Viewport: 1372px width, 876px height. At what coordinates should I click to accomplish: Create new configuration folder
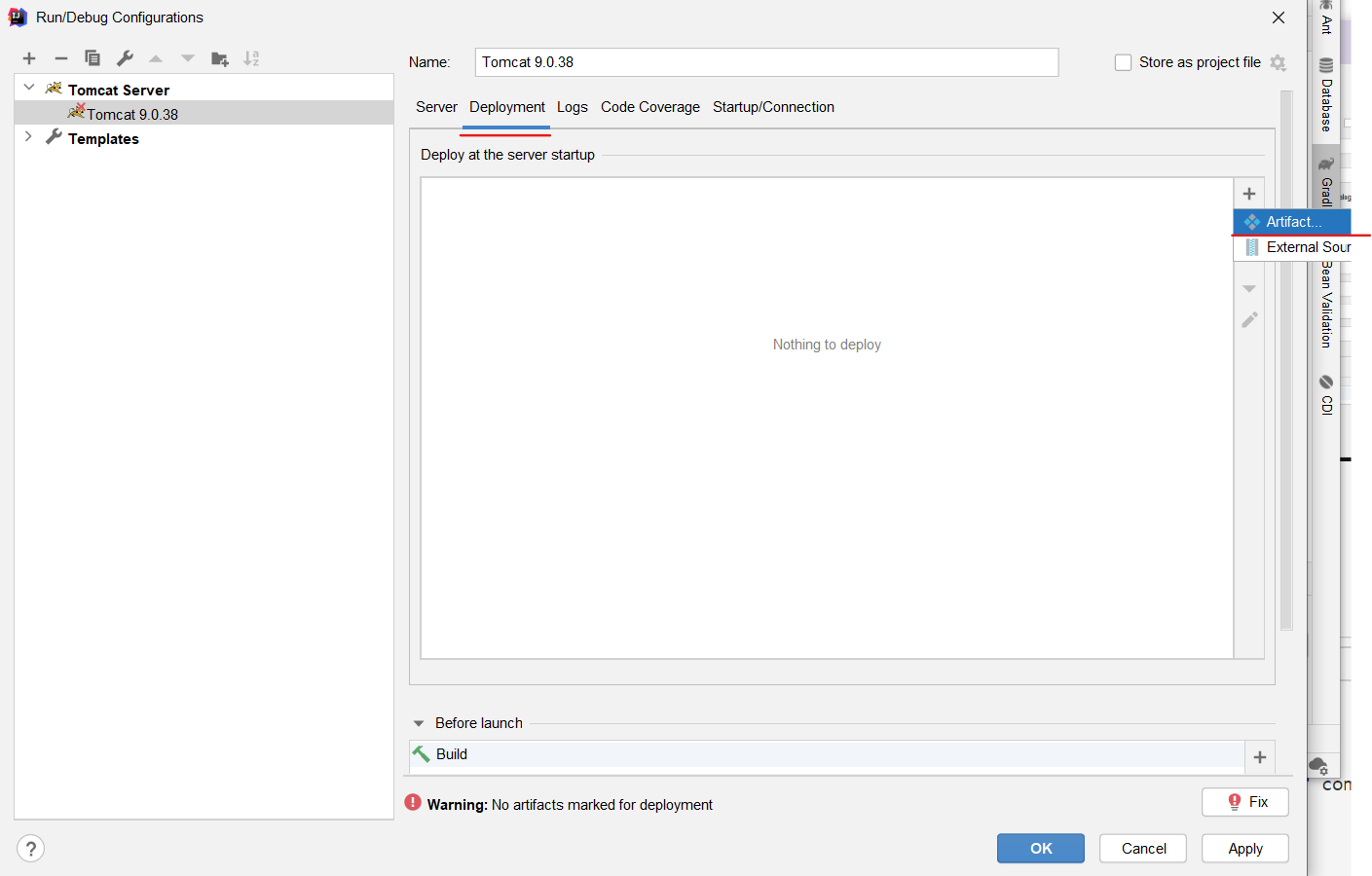coord(220,58)
